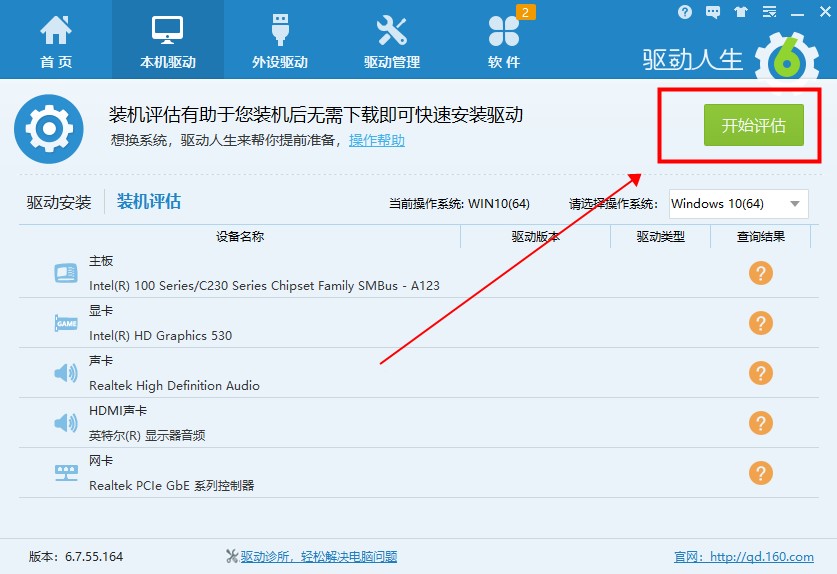Click the question icon for Realtek Audio
Image resolution: width=837 pixels, height=574 pixels.
pyautogui.click(x=761, y=373)
